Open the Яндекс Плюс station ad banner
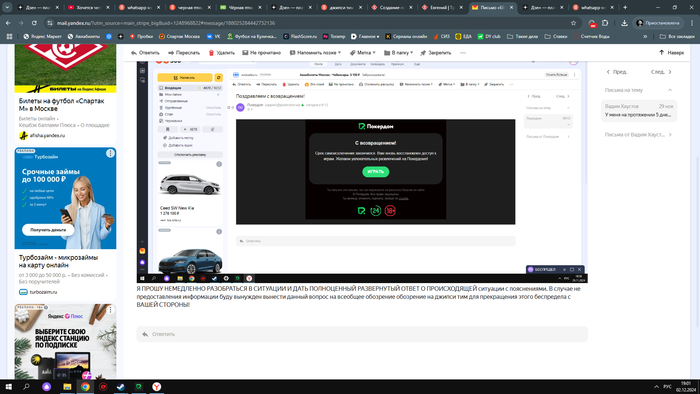 tap(66, 342)
